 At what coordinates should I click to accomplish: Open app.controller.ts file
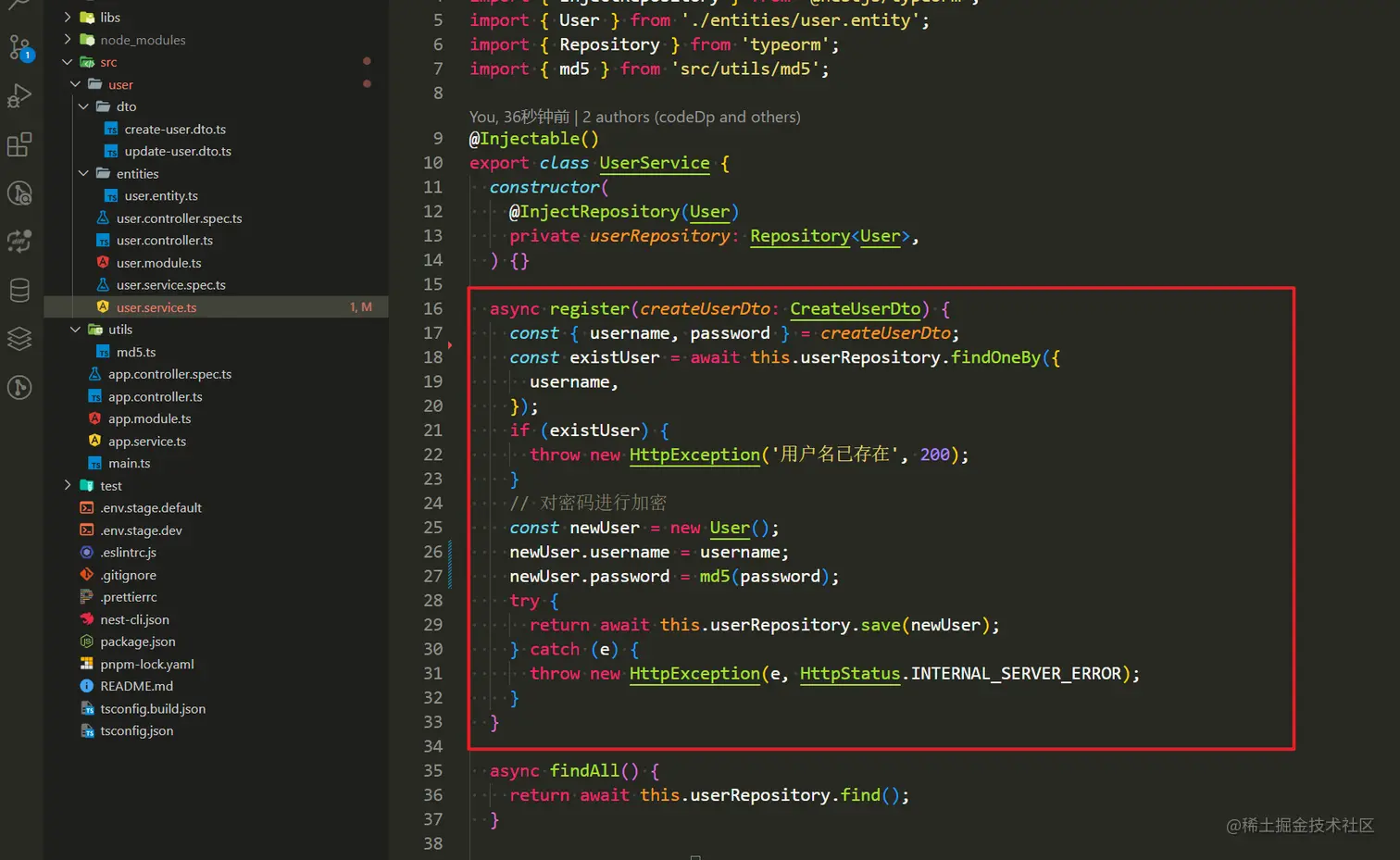tap(155, 396)
